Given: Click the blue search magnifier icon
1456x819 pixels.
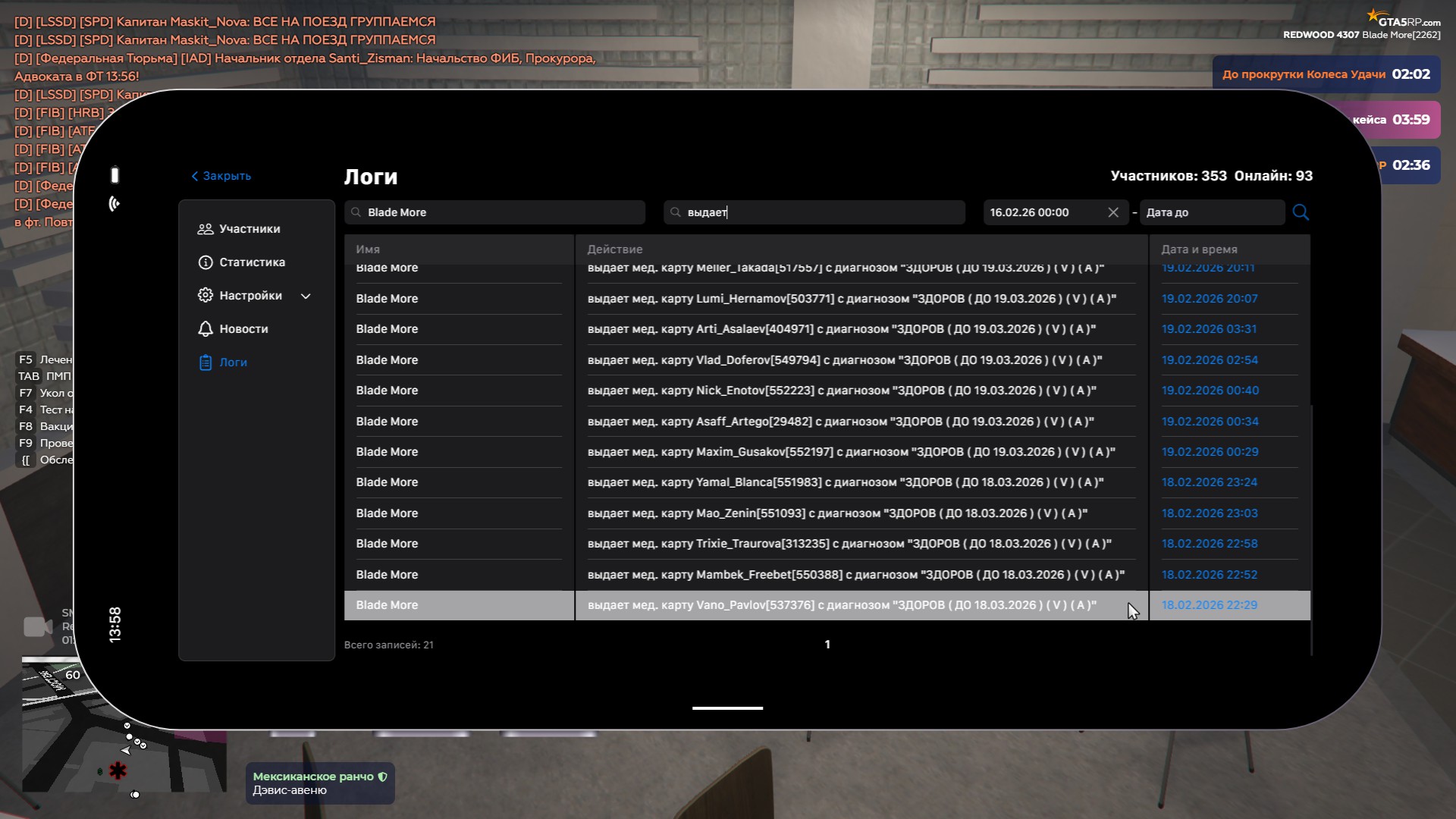Looking at the screenshot, I should click(1301, 212).
